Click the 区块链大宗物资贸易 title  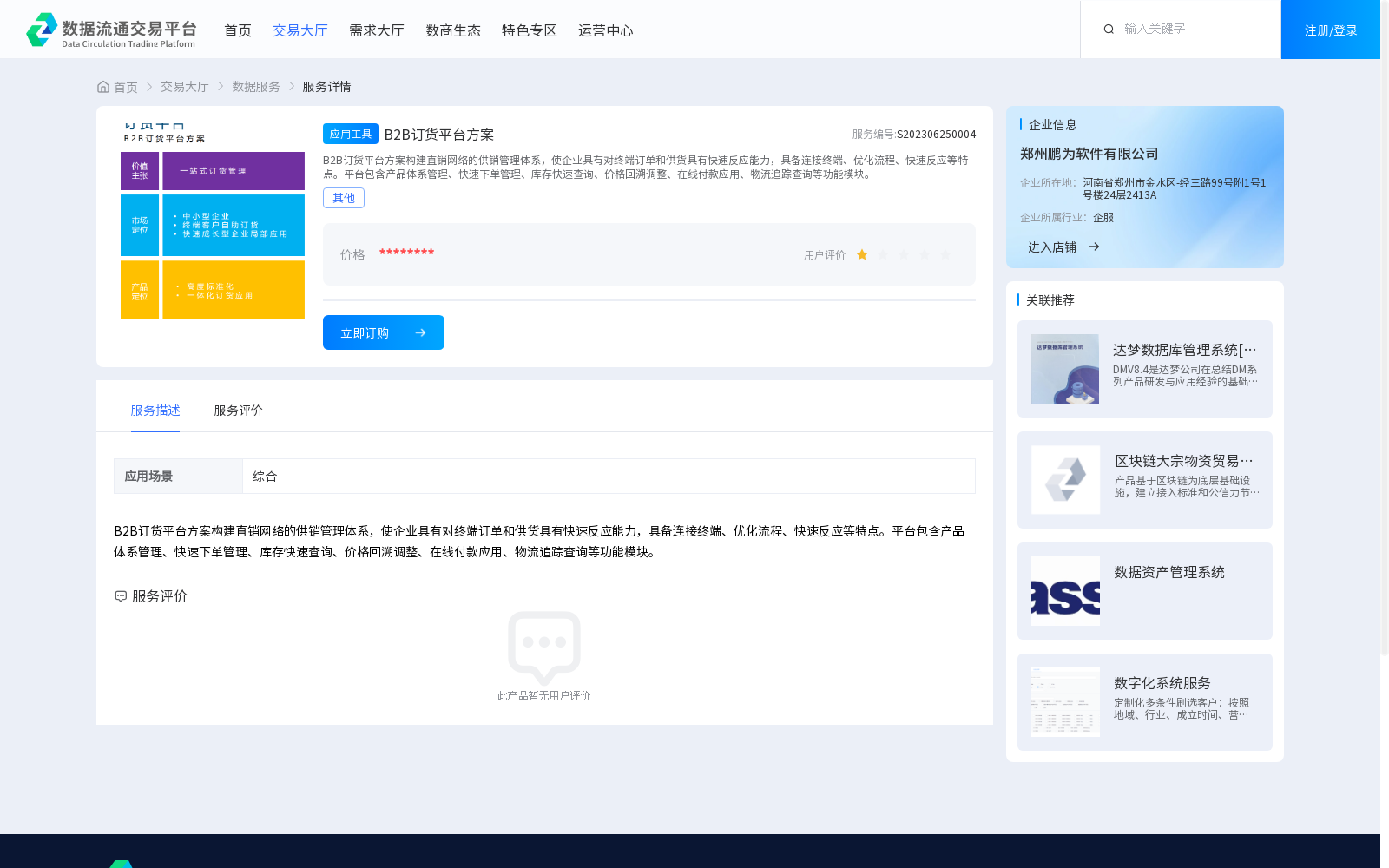tap(1185, 461)
